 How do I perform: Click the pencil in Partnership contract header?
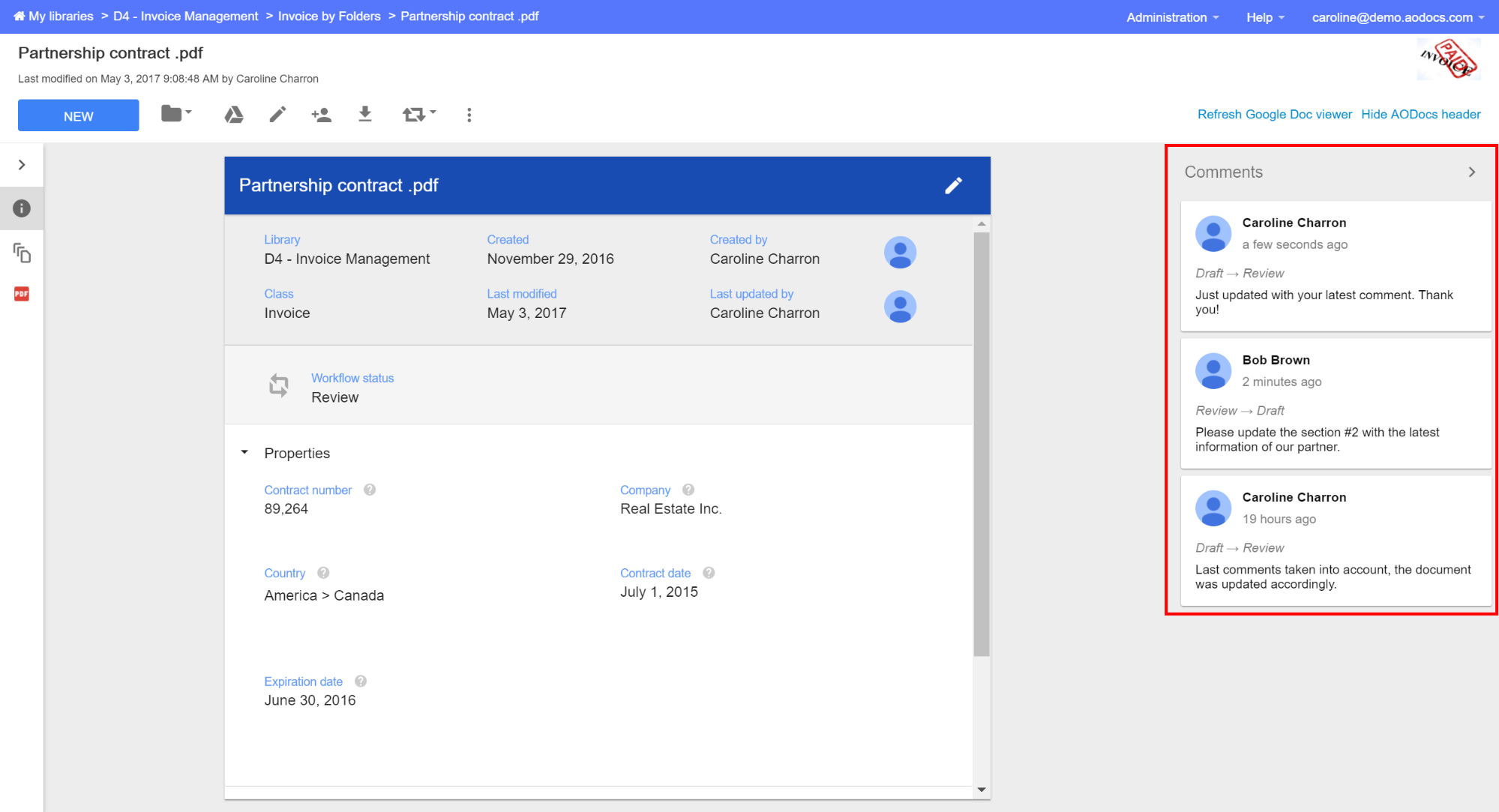953,186
